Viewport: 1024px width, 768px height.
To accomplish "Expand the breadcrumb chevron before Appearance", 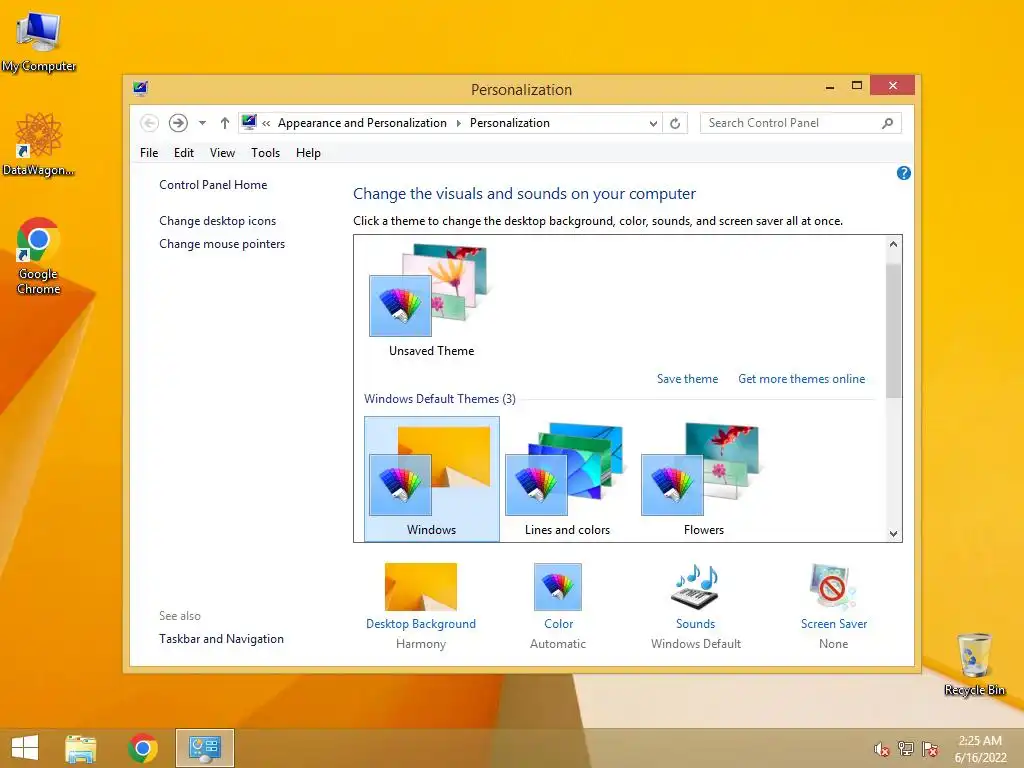I will 266,123.
